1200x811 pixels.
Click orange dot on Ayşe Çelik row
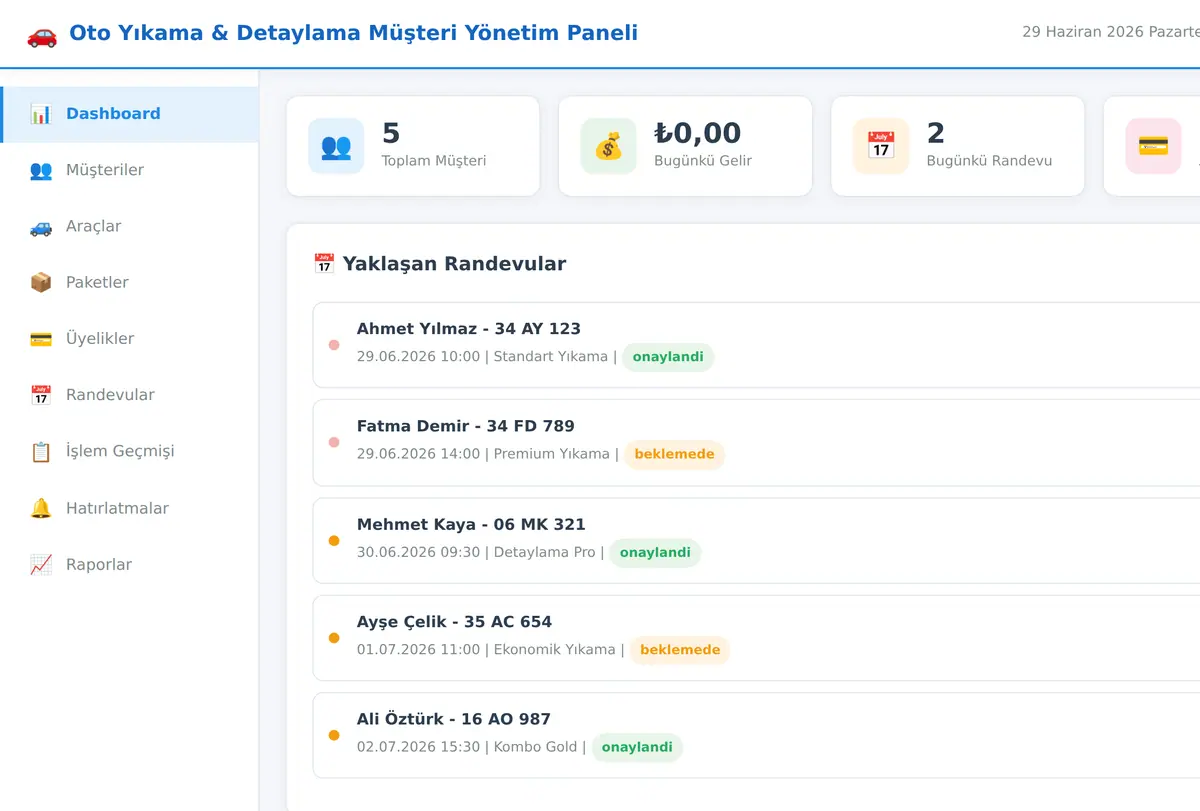click(x=334, y=638)
